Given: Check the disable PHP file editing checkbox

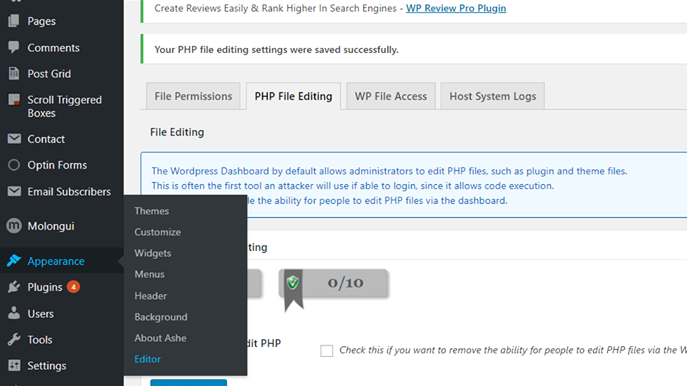Looking at the screenshot, I should [326, 351].
